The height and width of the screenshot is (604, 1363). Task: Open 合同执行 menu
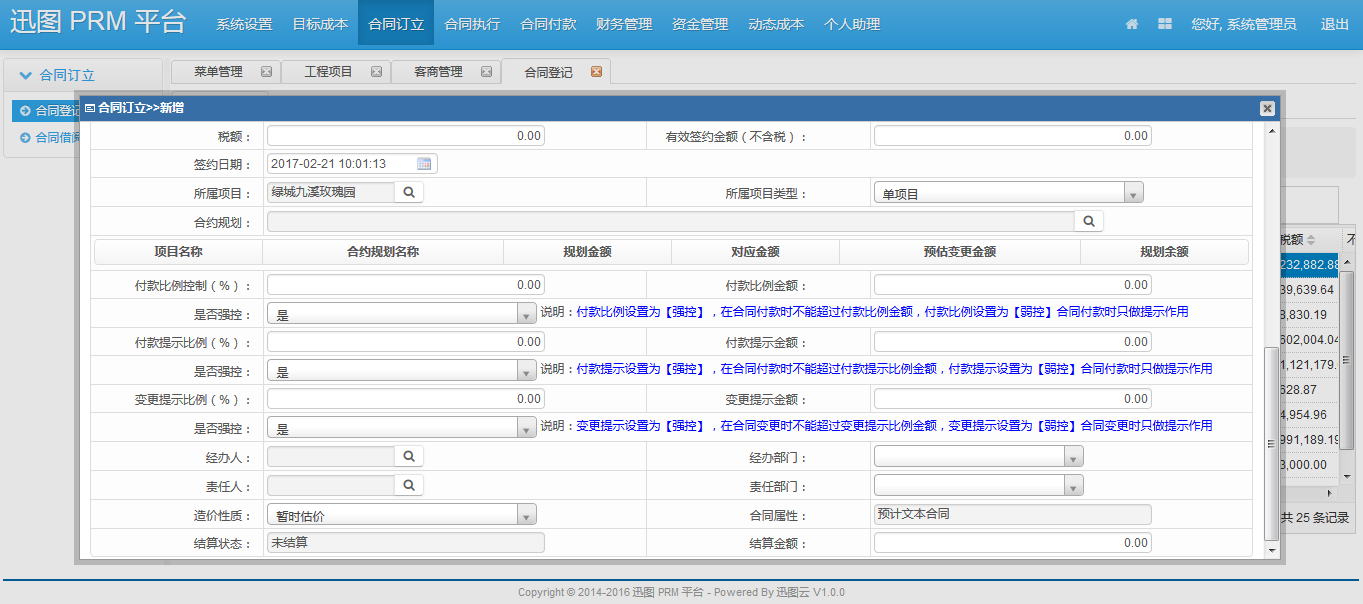[x=472, y=24]
